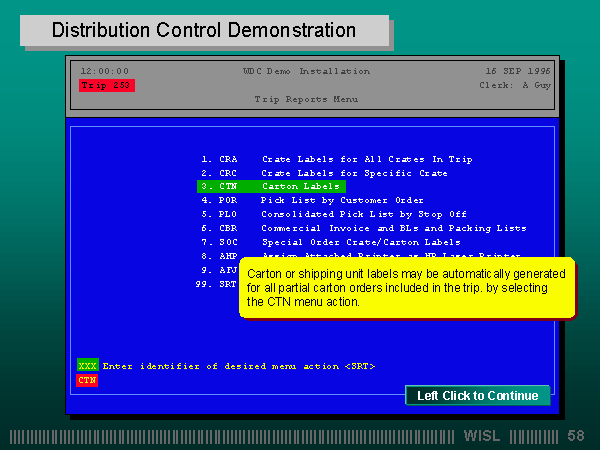
Task: Choose 6 CBR Commercial Invoice and BLs option
Action: pos(364,228)
